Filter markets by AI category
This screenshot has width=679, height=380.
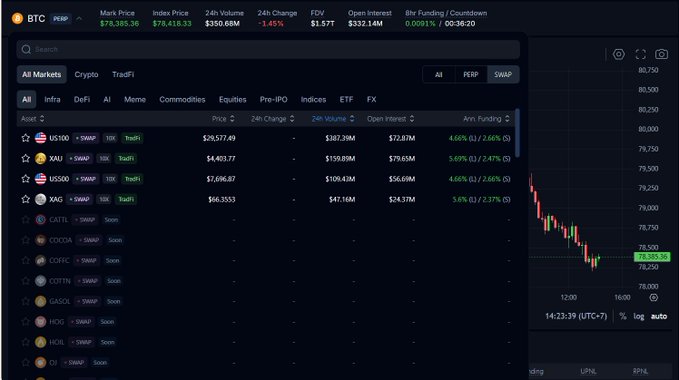(107, 100)
